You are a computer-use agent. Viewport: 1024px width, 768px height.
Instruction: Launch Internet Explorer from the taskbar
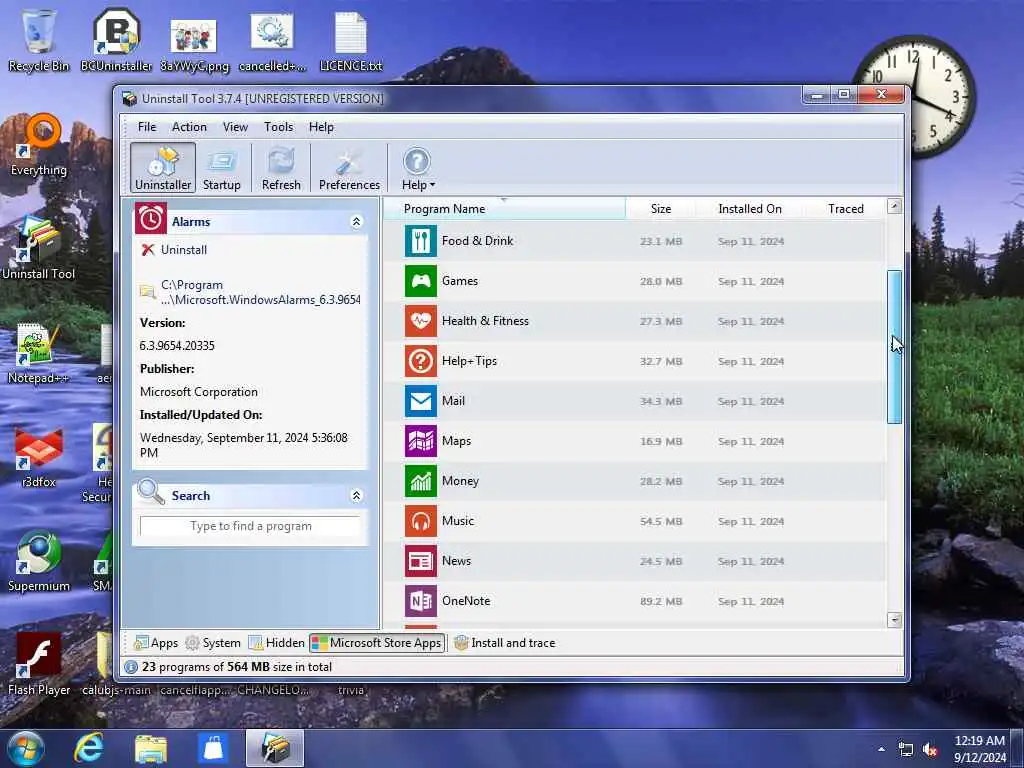point(88,748)
